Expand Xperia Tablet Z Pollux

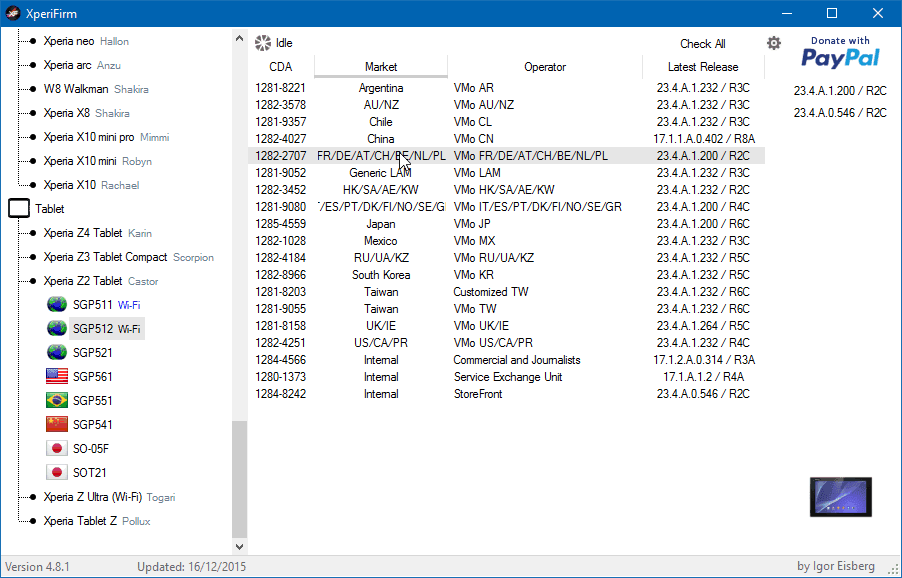97,521
